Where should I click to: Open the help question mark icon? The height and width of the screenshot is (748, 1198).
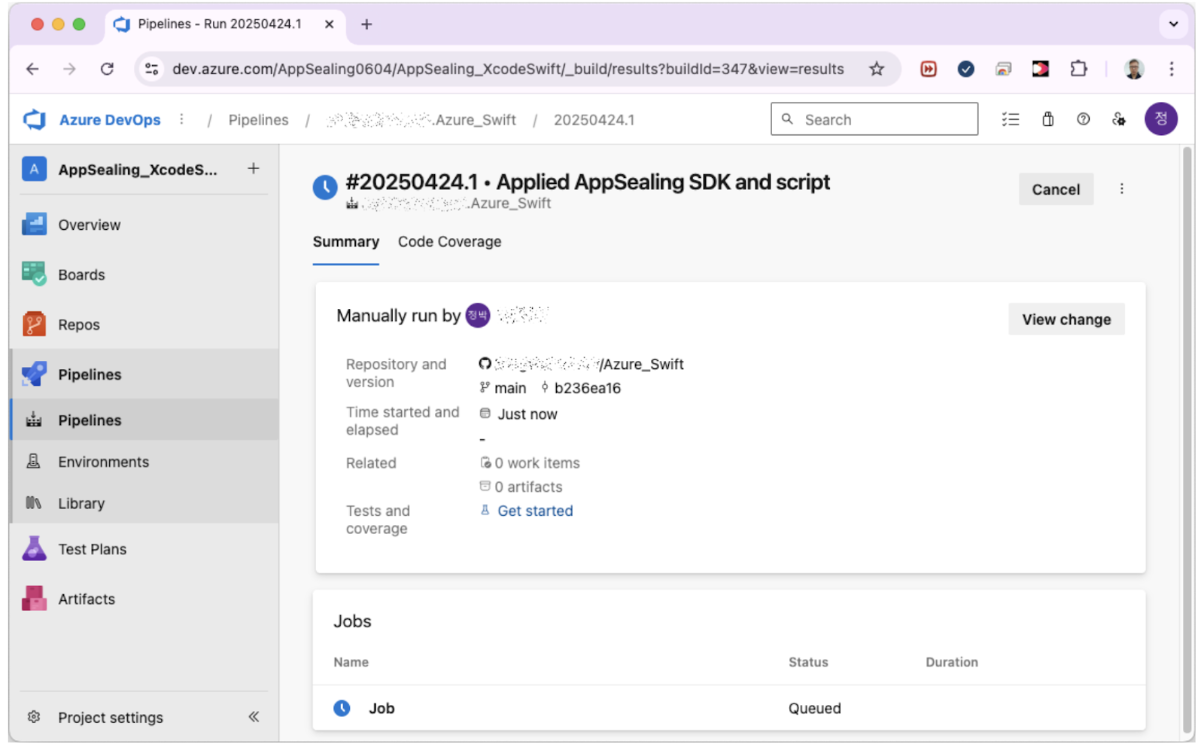[x=1083, y=120]
